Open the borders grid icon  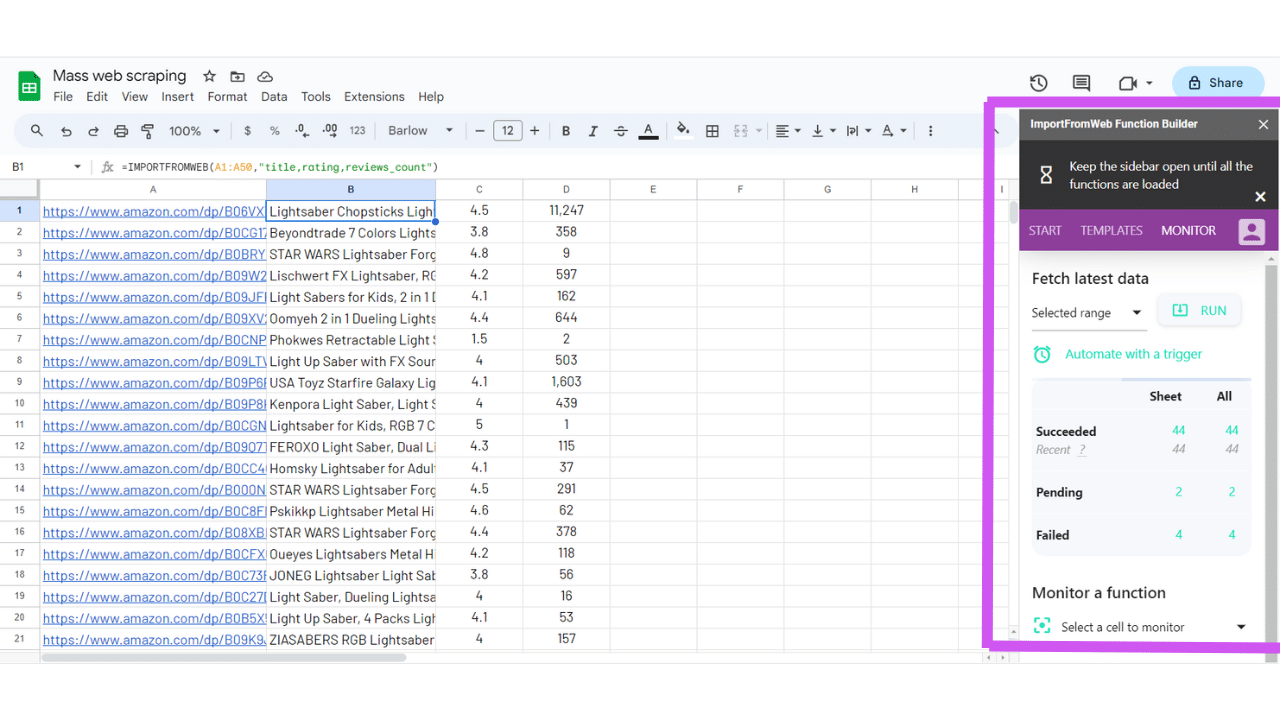pyautogui.click(x=712, y=131)
